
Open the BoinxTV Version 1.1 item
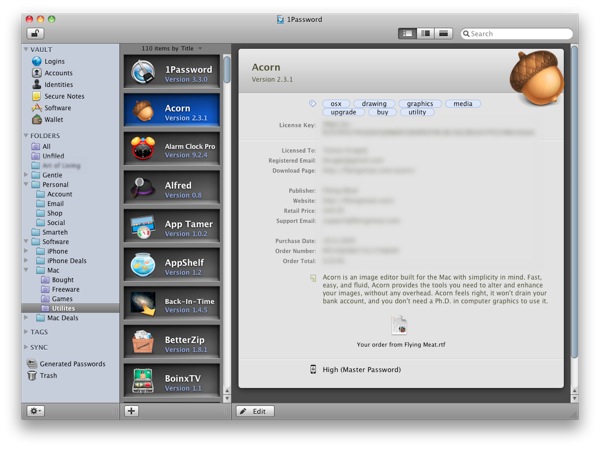172,381
